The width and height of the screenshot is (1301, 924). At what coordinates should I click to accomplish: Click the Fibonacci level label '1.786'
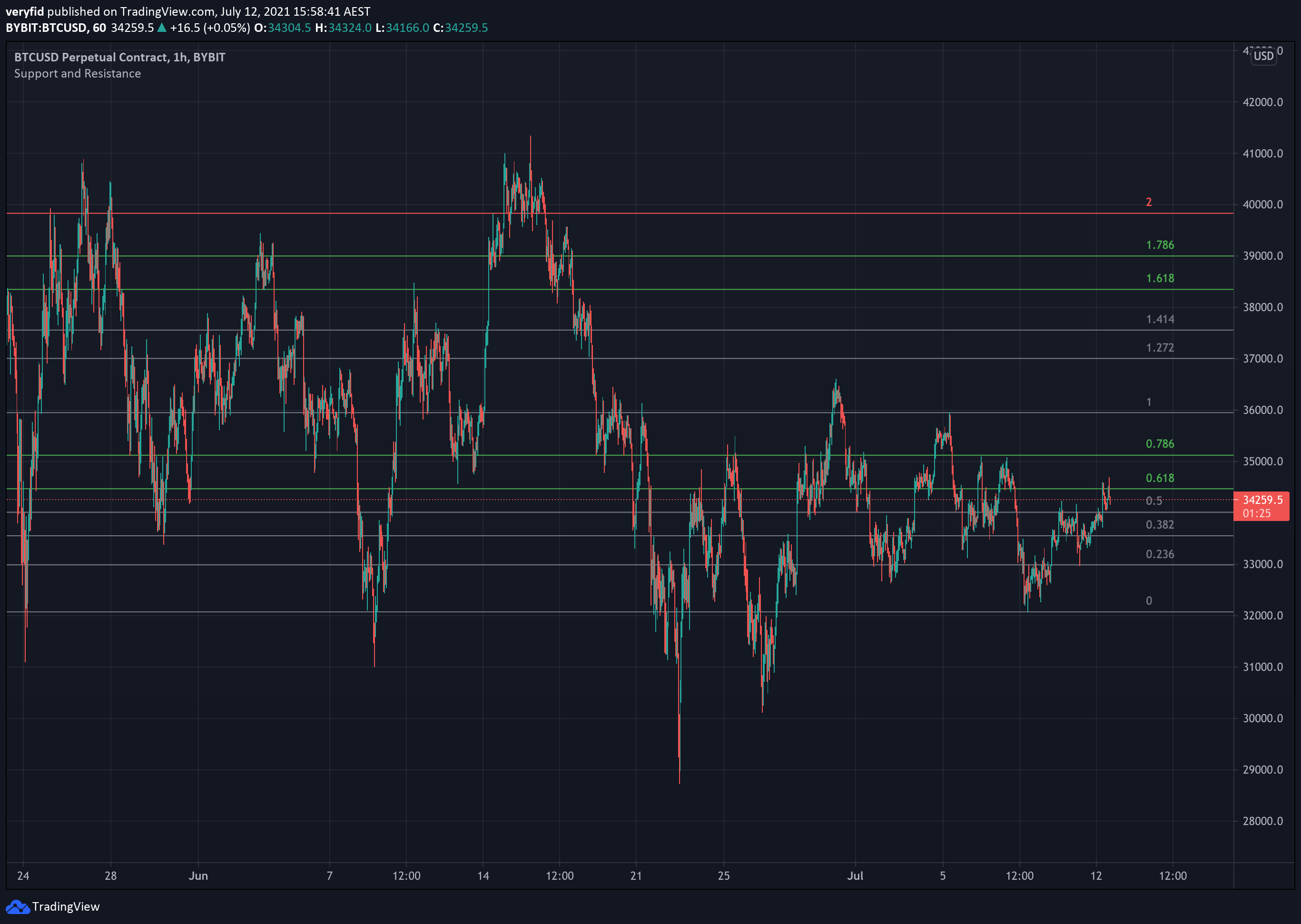point(1160,245)
